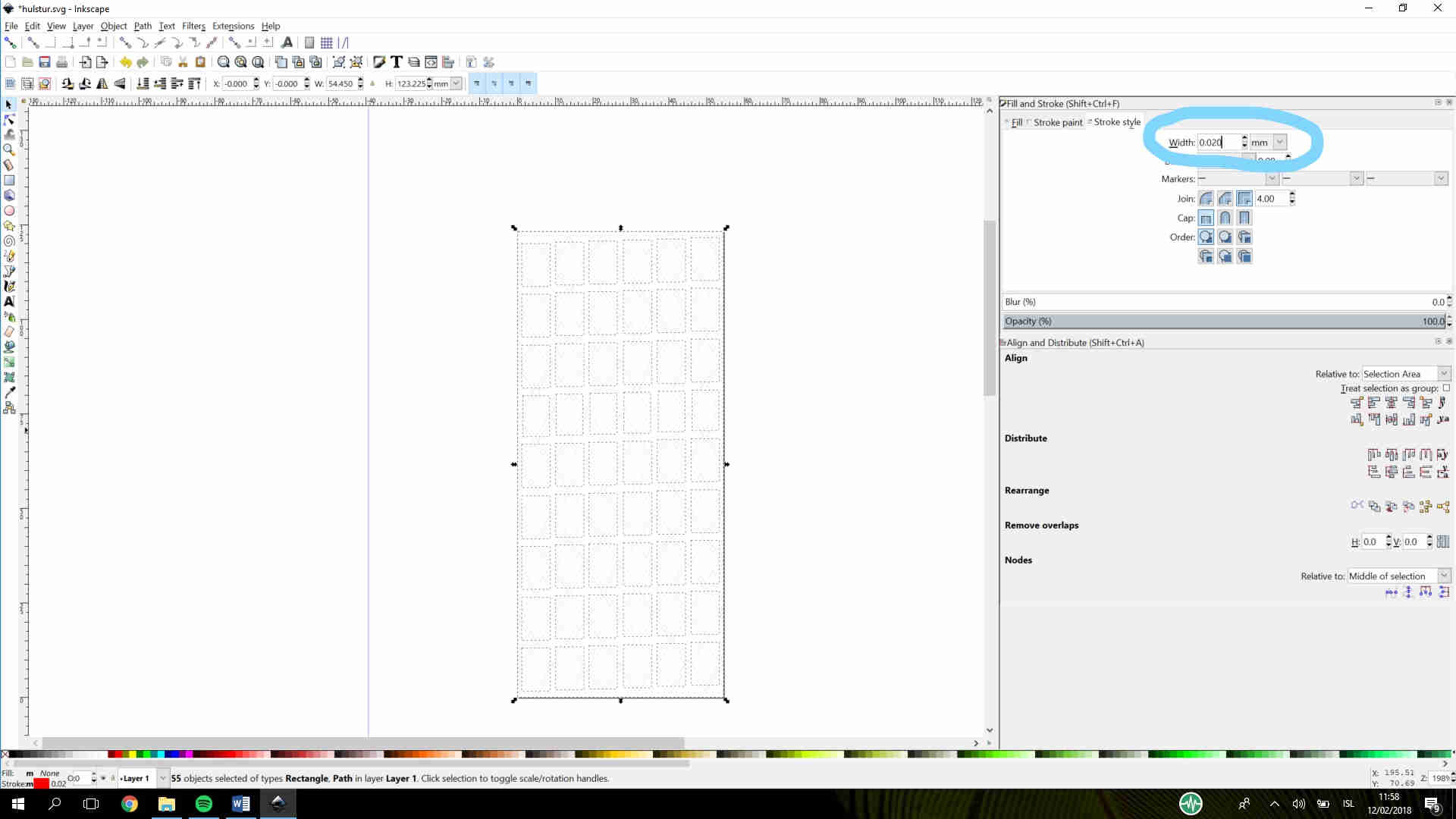The height and width of the screenshot is (819, 1456).
Task: Select the Color dropper tool
Action: click(x=9, y=393)
